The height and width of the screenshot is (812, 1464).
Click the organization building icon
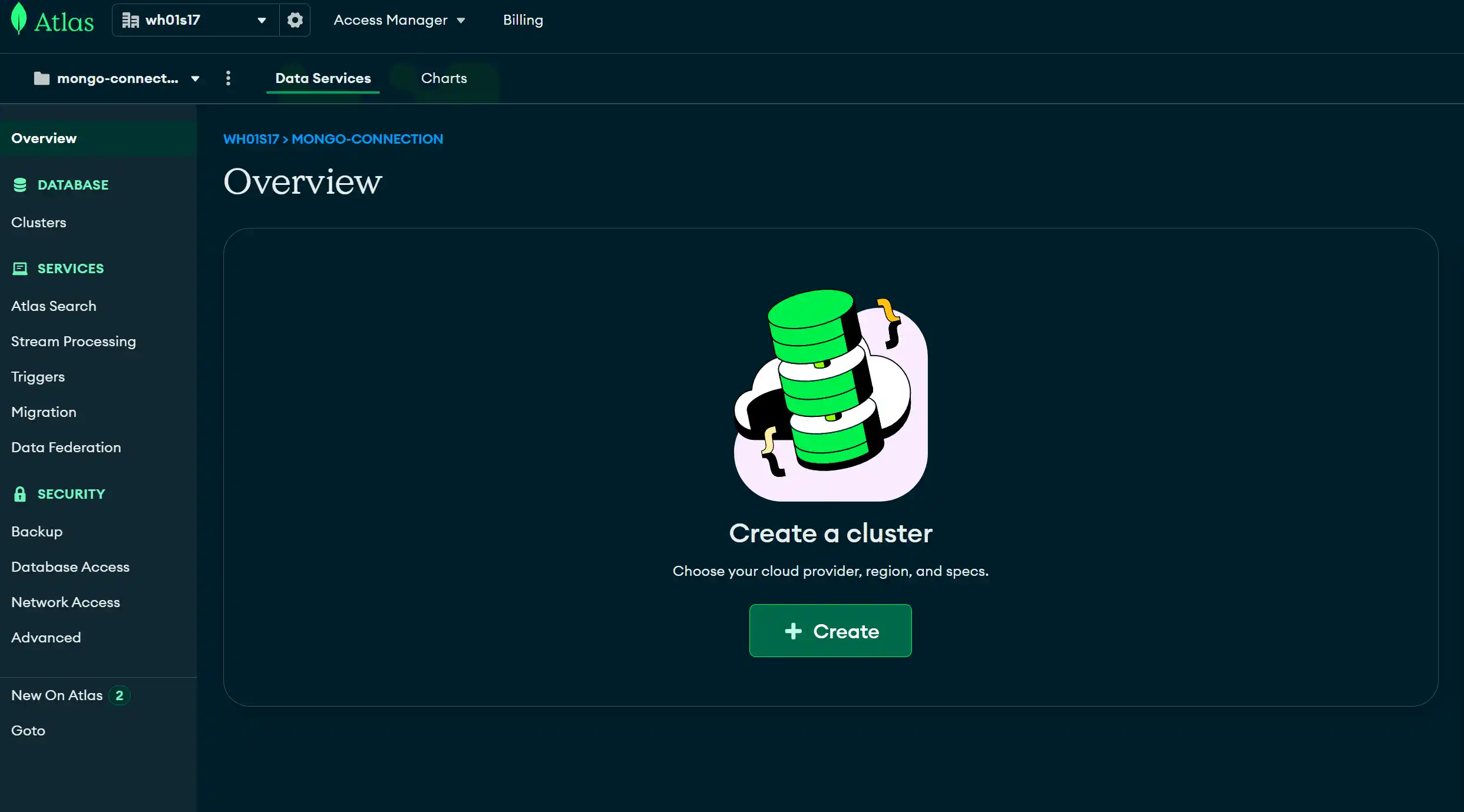coord(130,20)
